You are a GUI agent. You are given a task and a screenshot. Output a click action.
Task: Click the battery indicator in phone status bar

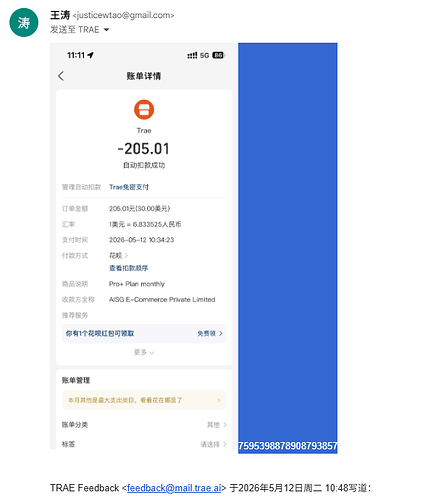218,55
